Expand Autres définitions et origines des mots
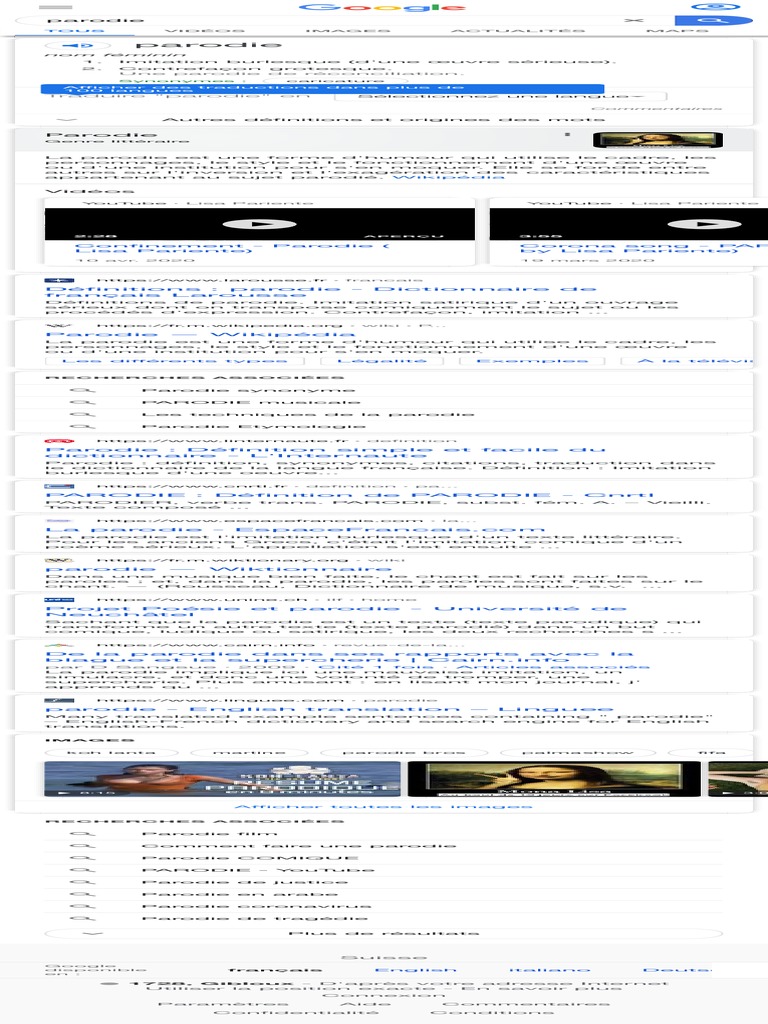The width and height of the screenshot is (768, 1024). (x=383, y=120)
